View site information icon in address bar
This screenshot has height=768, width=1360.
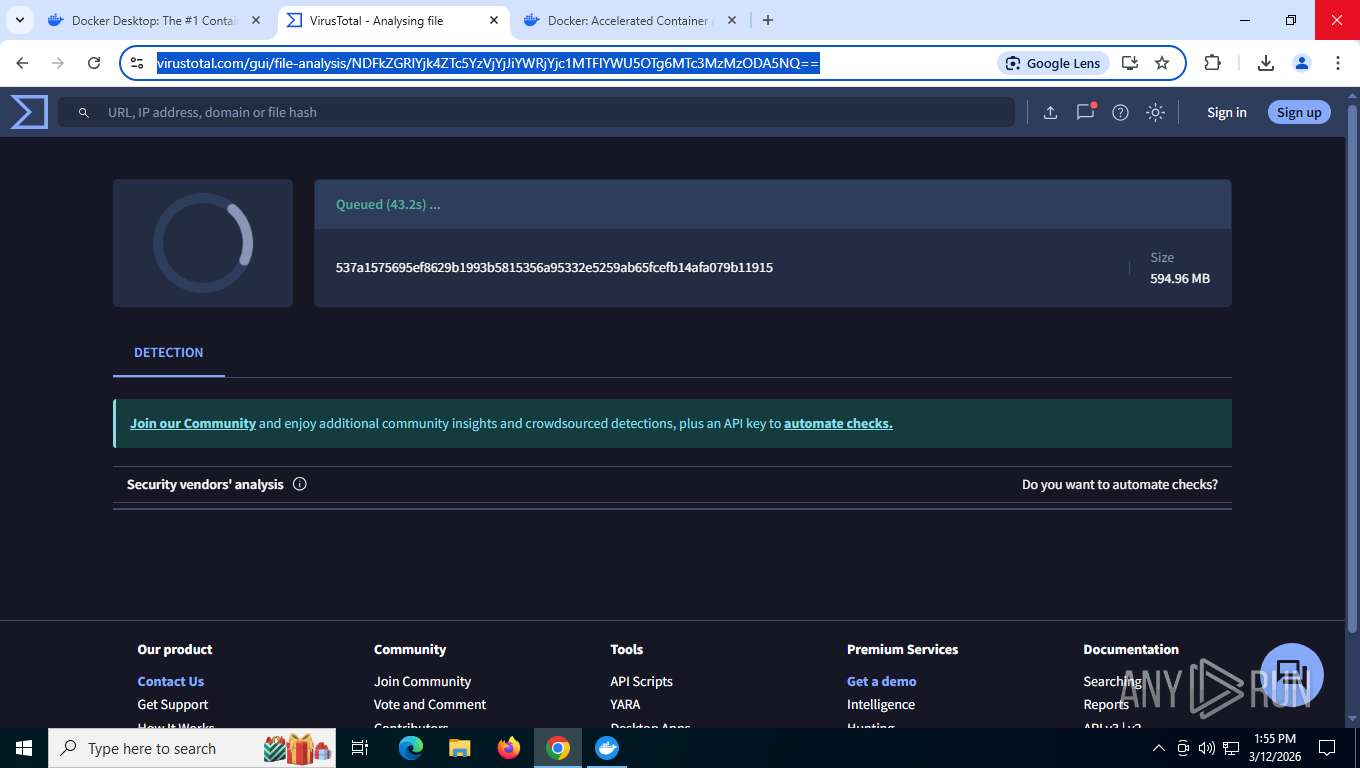coord(138,63)
